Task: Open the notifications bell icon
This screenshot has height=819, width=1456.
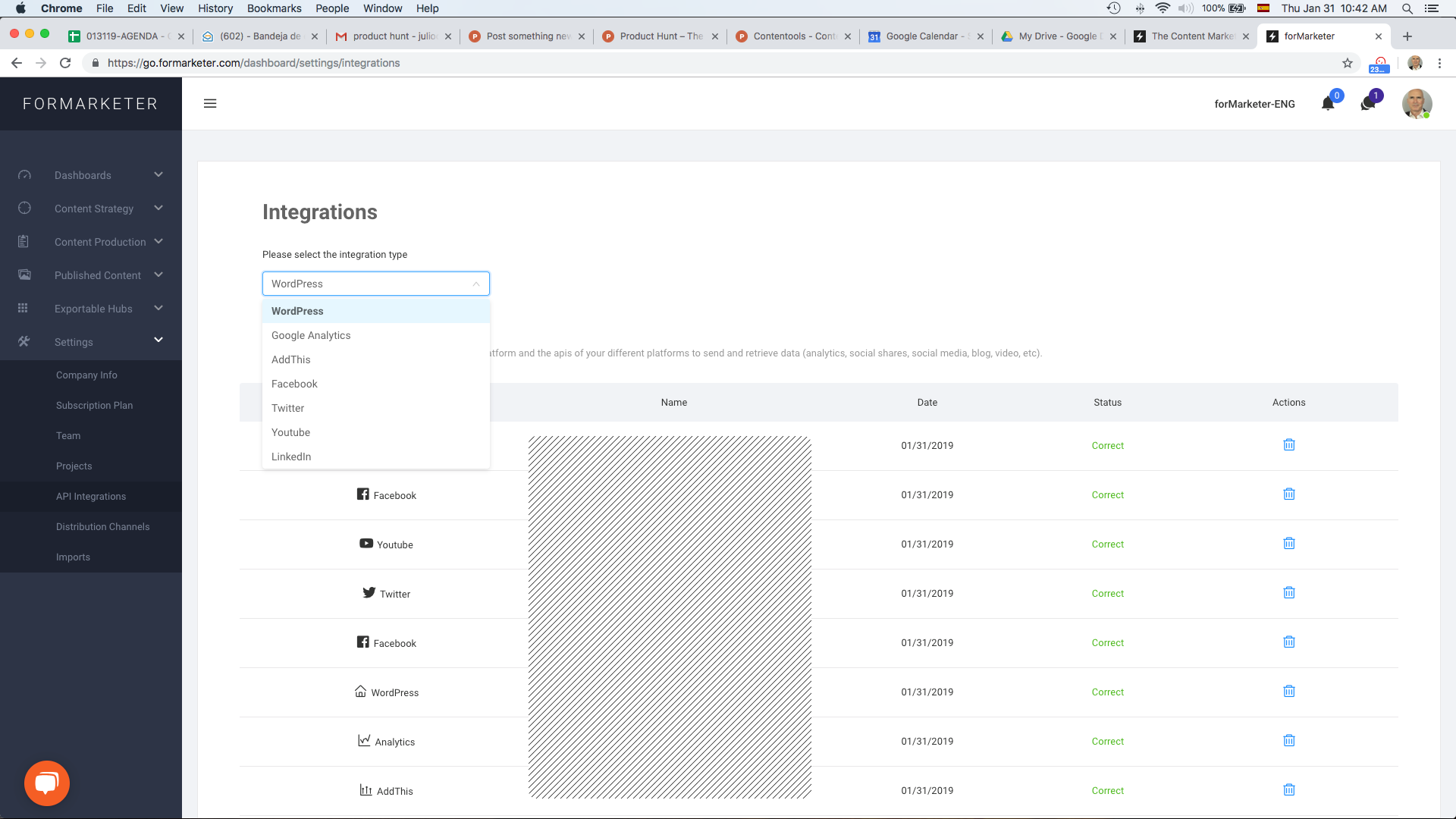Action: coord(1328,104)
